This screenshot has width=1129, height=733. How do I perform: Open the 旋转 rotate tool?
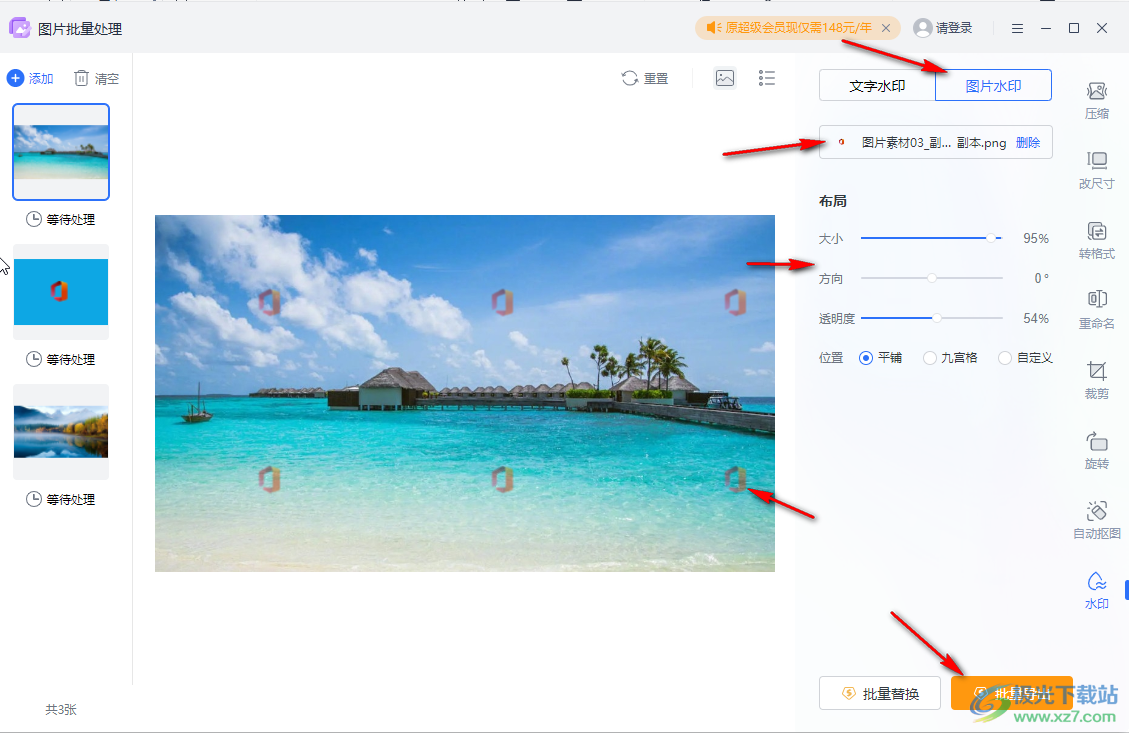[x=1097, y=450]
